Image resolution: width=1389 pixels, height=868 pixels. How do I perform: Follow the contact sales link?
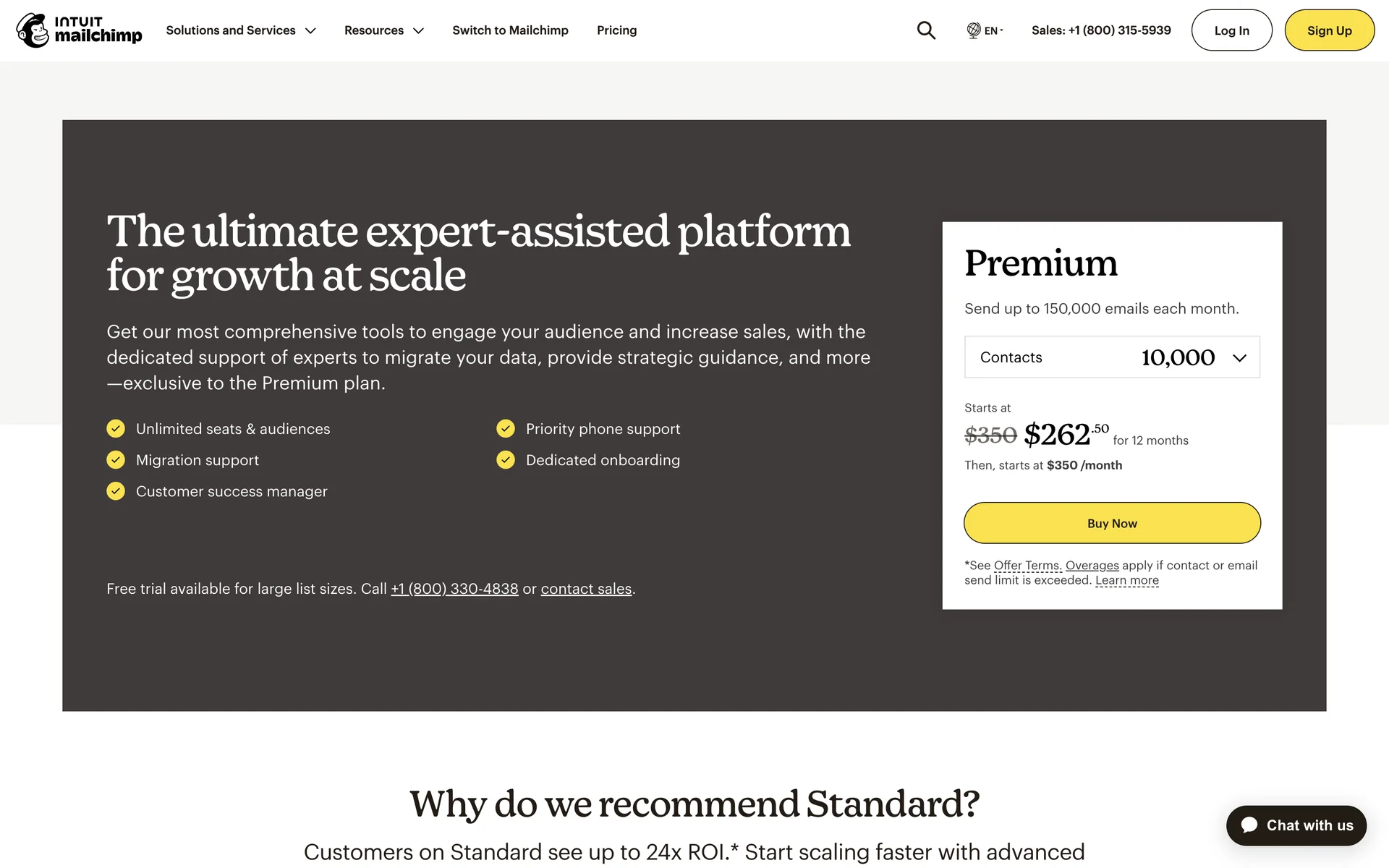tap(586, 589)
